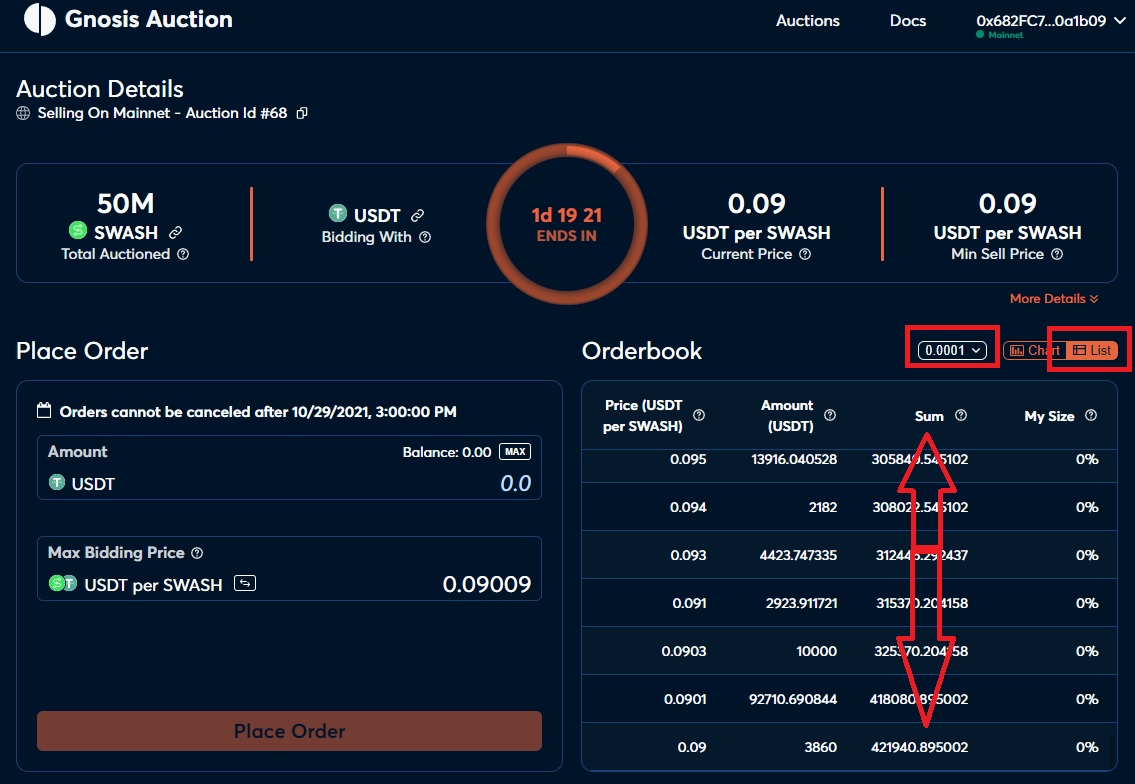Click the orderbook row priced 0.0903
This screenshot has height=784, width=1135.
[x=849, y=651]
